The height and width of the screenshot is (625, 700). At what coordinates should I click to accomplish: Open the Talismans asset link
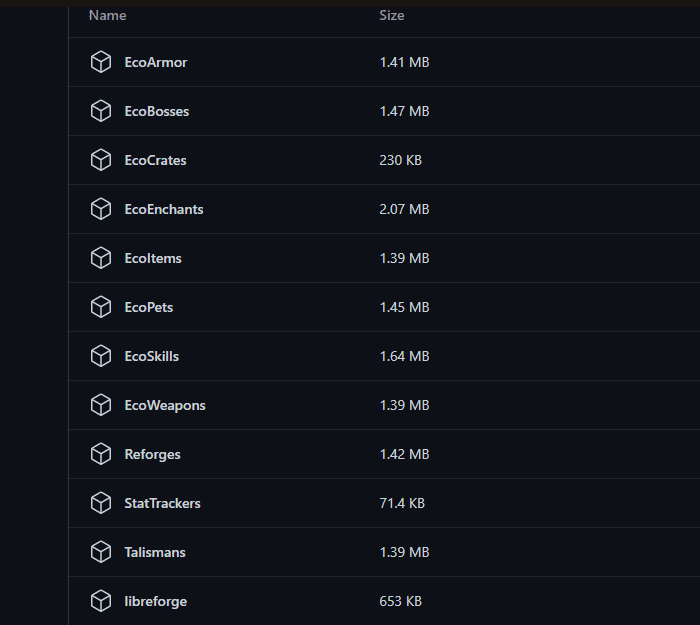click(155, 552)
